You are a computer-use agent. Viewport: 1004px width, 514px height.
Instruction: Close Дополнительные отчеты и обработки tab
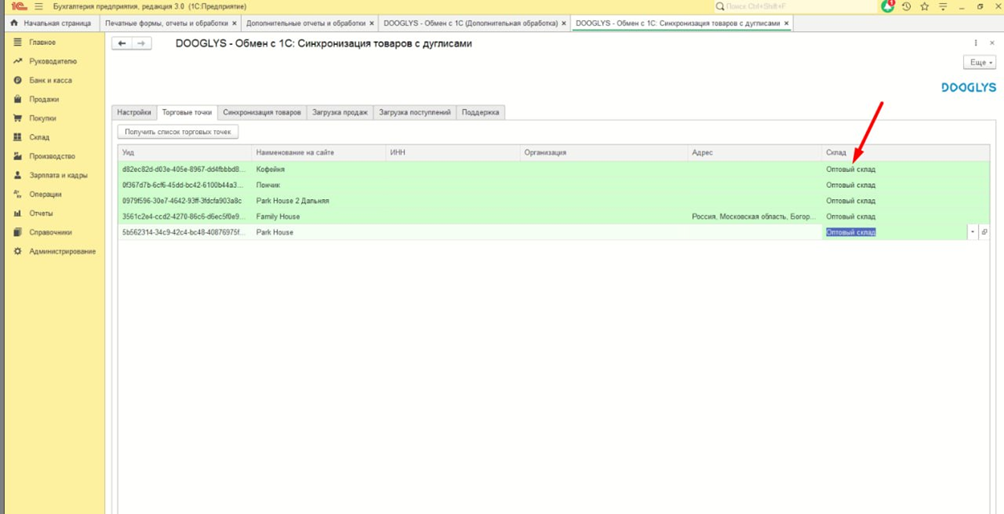[x=372, y=23]
